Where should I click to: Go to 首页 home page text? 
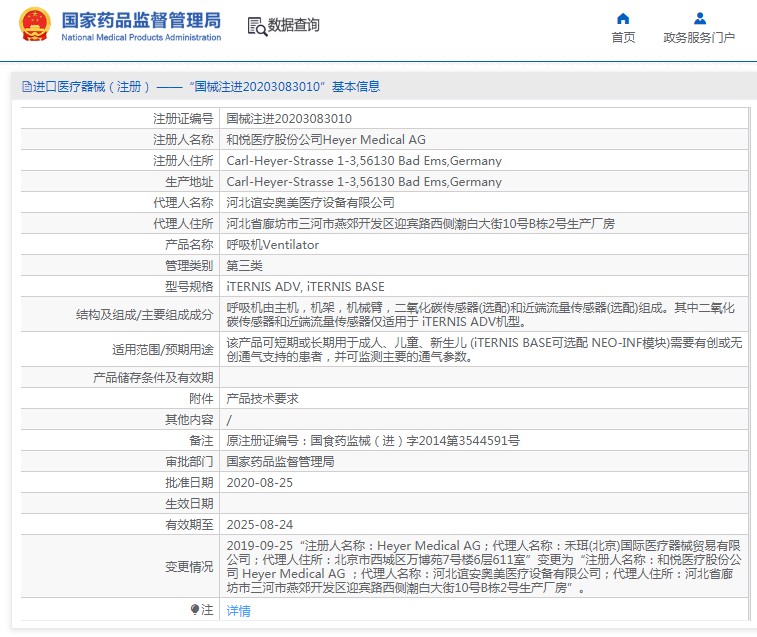[x=623, y=38]
